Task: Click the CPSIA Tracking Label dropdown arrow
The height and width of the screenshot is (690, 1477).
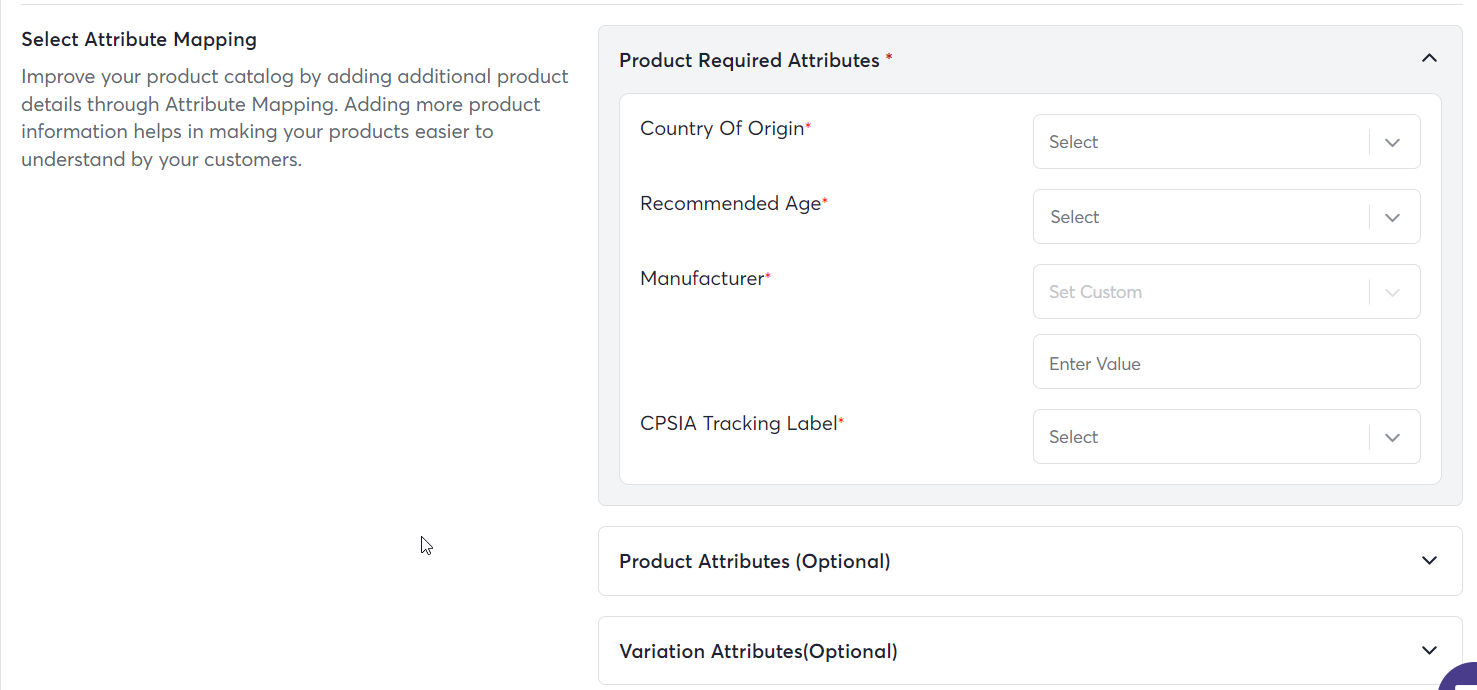Action: (1392, 437)
